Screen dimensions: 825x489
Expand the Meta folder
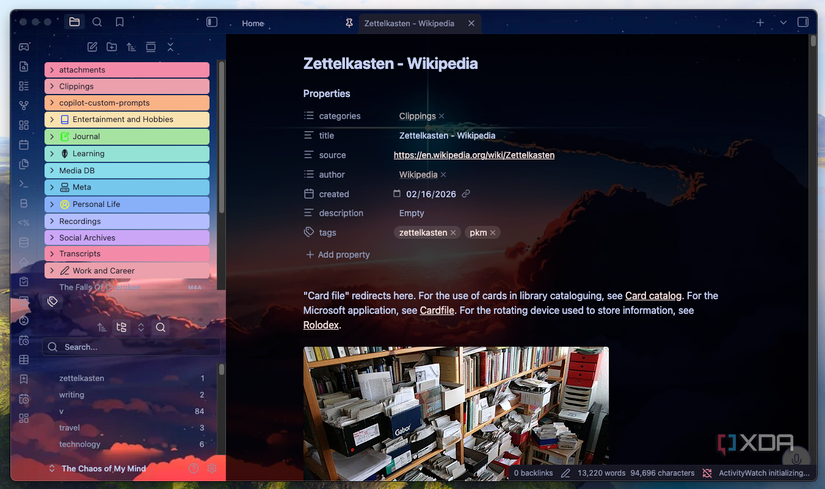tap(127, 187)
